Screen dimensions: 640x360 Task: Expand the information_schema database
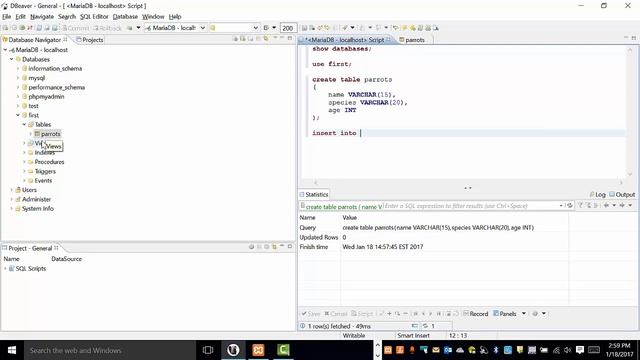coord(18,69)
